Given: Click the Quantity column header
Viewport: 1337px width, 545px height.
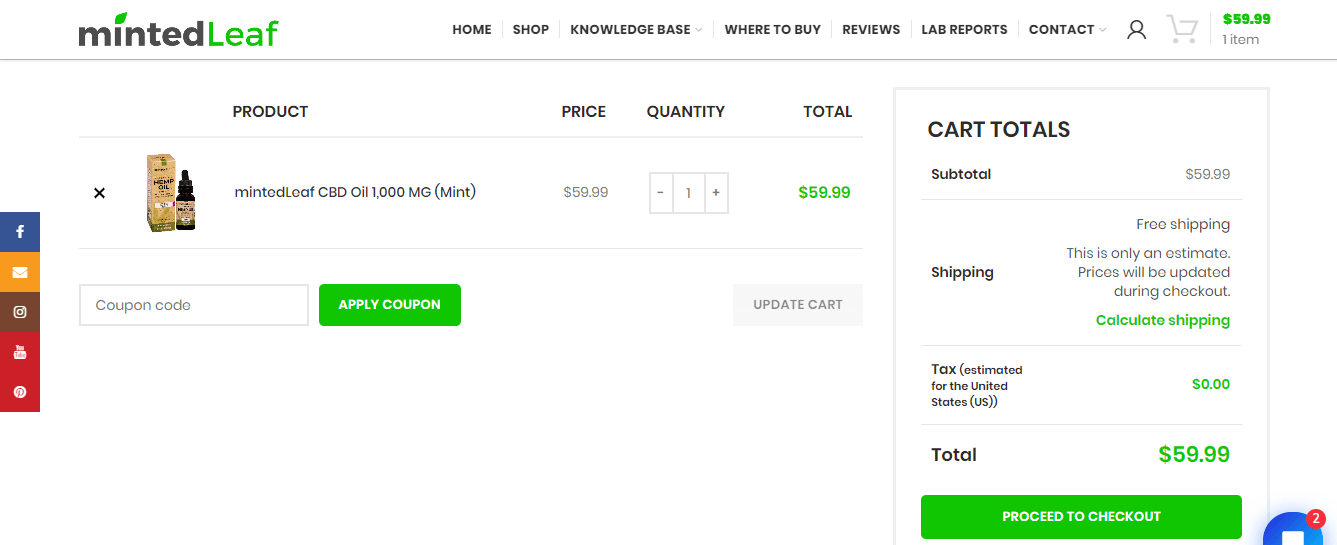Looking at the screenshot, I should click(686, 112).
